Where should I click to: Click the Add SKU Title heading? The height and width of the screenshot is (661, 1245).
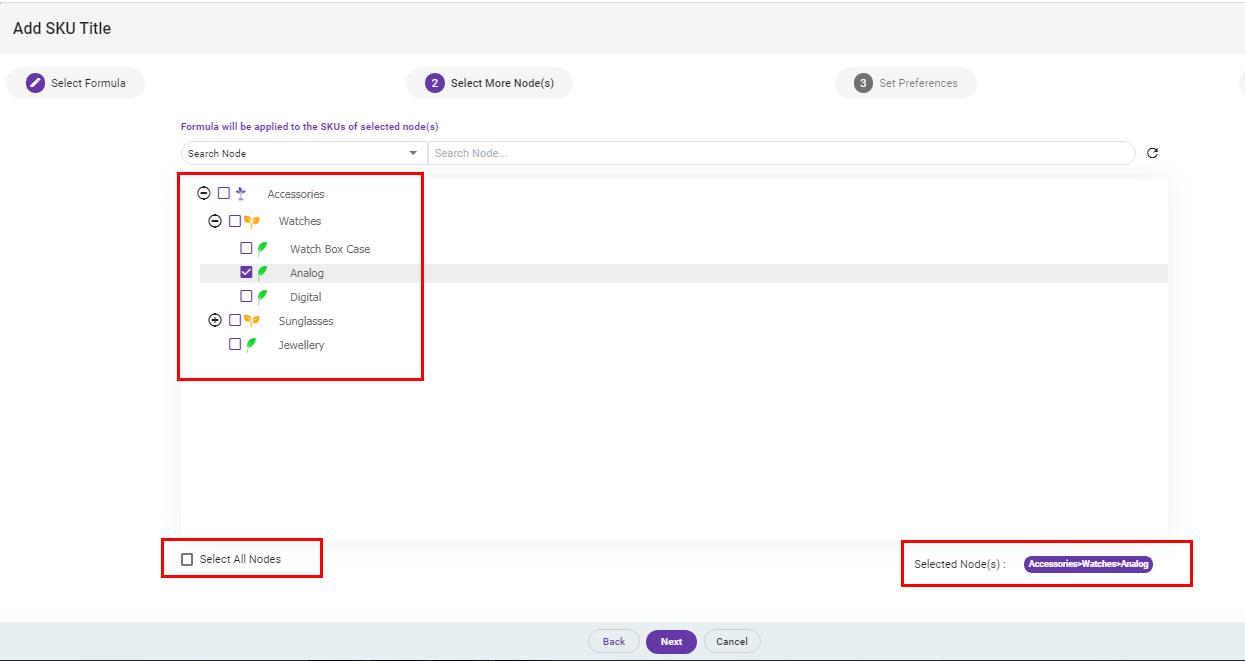pos(62,28)
